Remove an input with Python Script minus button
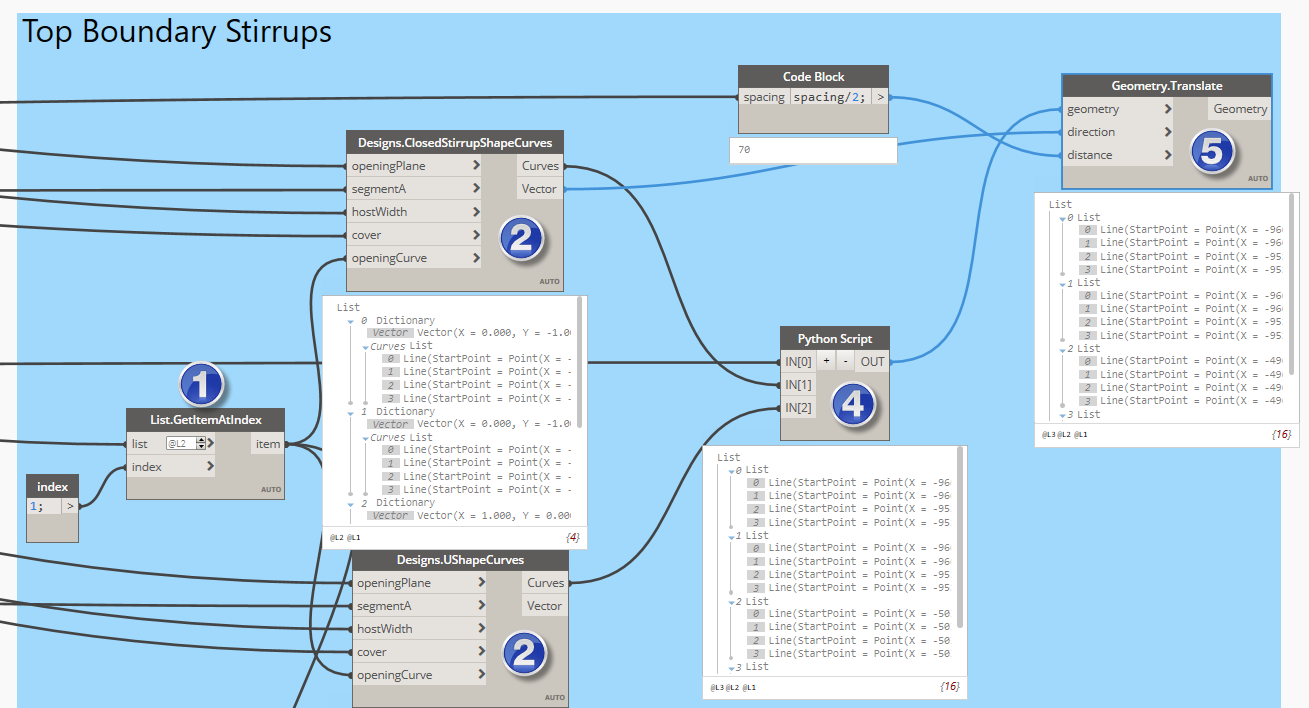The height and width of the screenshot is (708, 1309). pyautogui.click(x=846, y=362)
